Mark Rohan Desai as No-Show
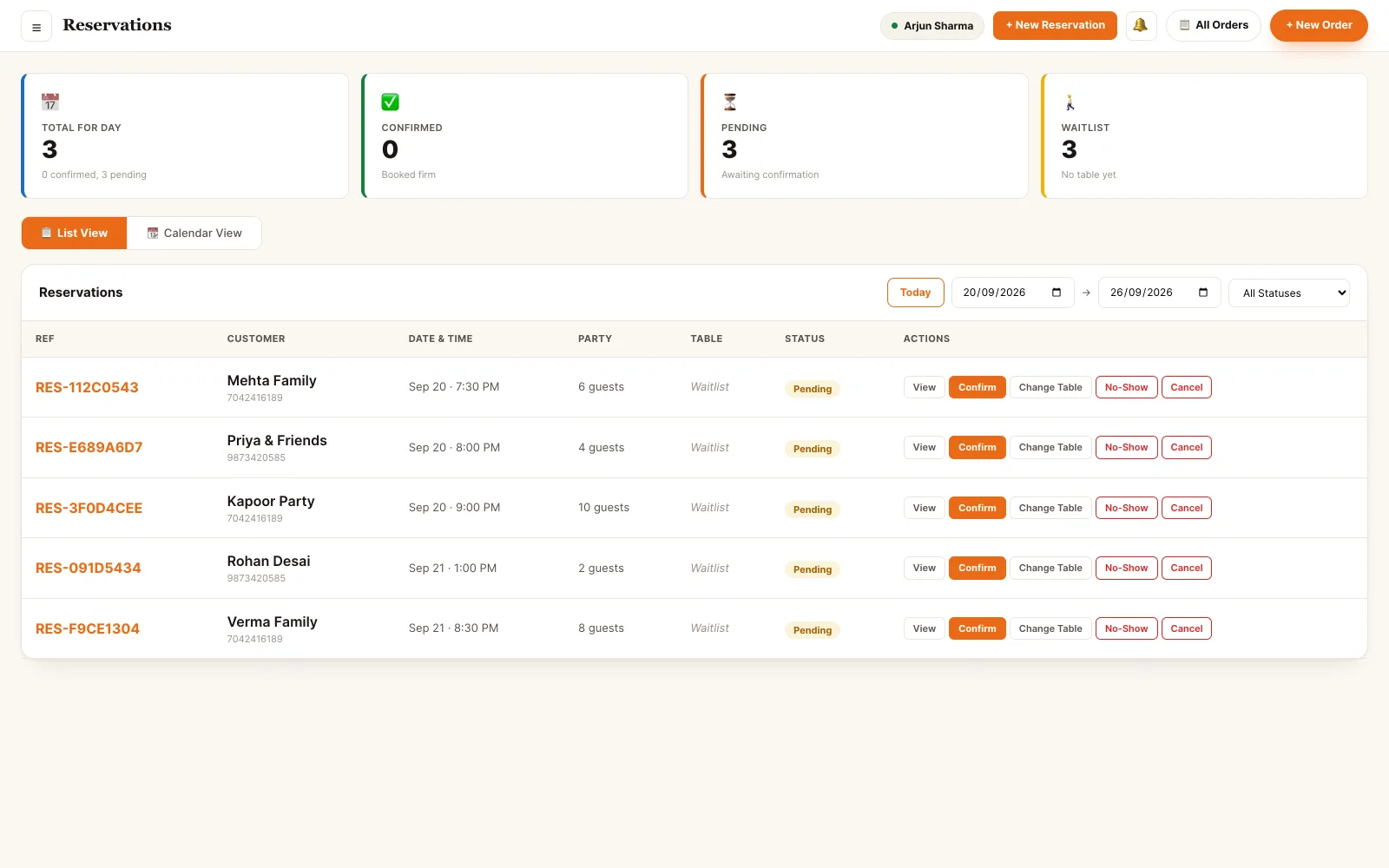The height and width of the screenshot is (868, 1389). coord(1126,568)
